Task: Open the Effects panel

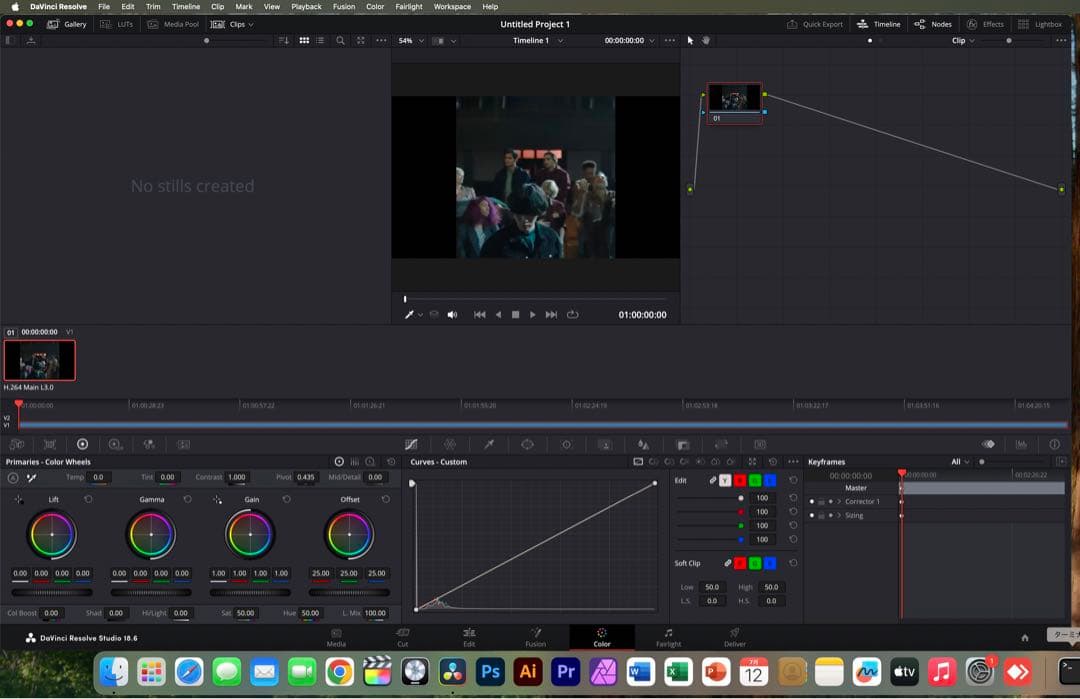Action: [986, 23]
